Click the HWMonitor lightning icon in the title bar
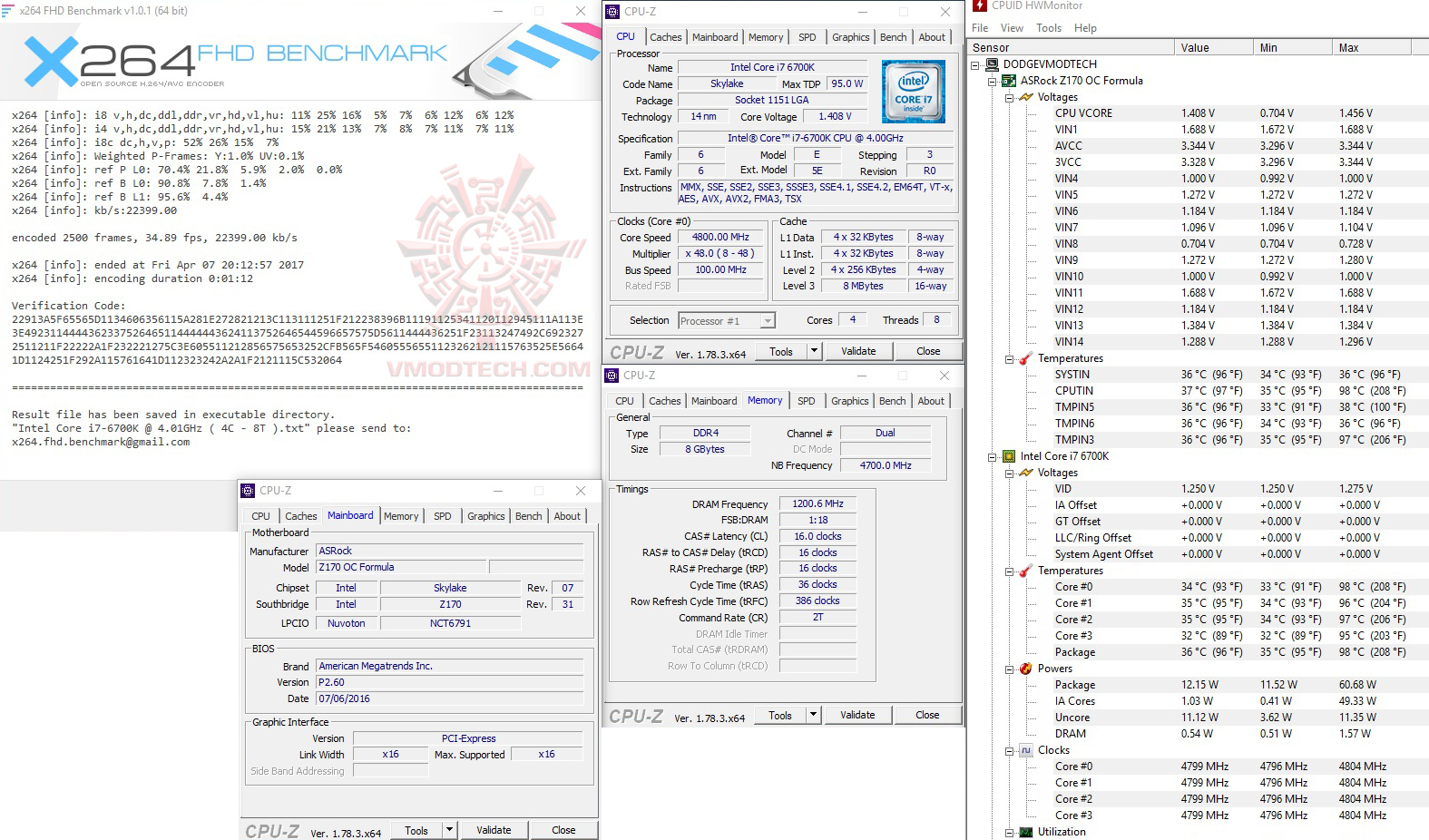The width and height of the screenshot is (1429, 840). pos(980,5)
